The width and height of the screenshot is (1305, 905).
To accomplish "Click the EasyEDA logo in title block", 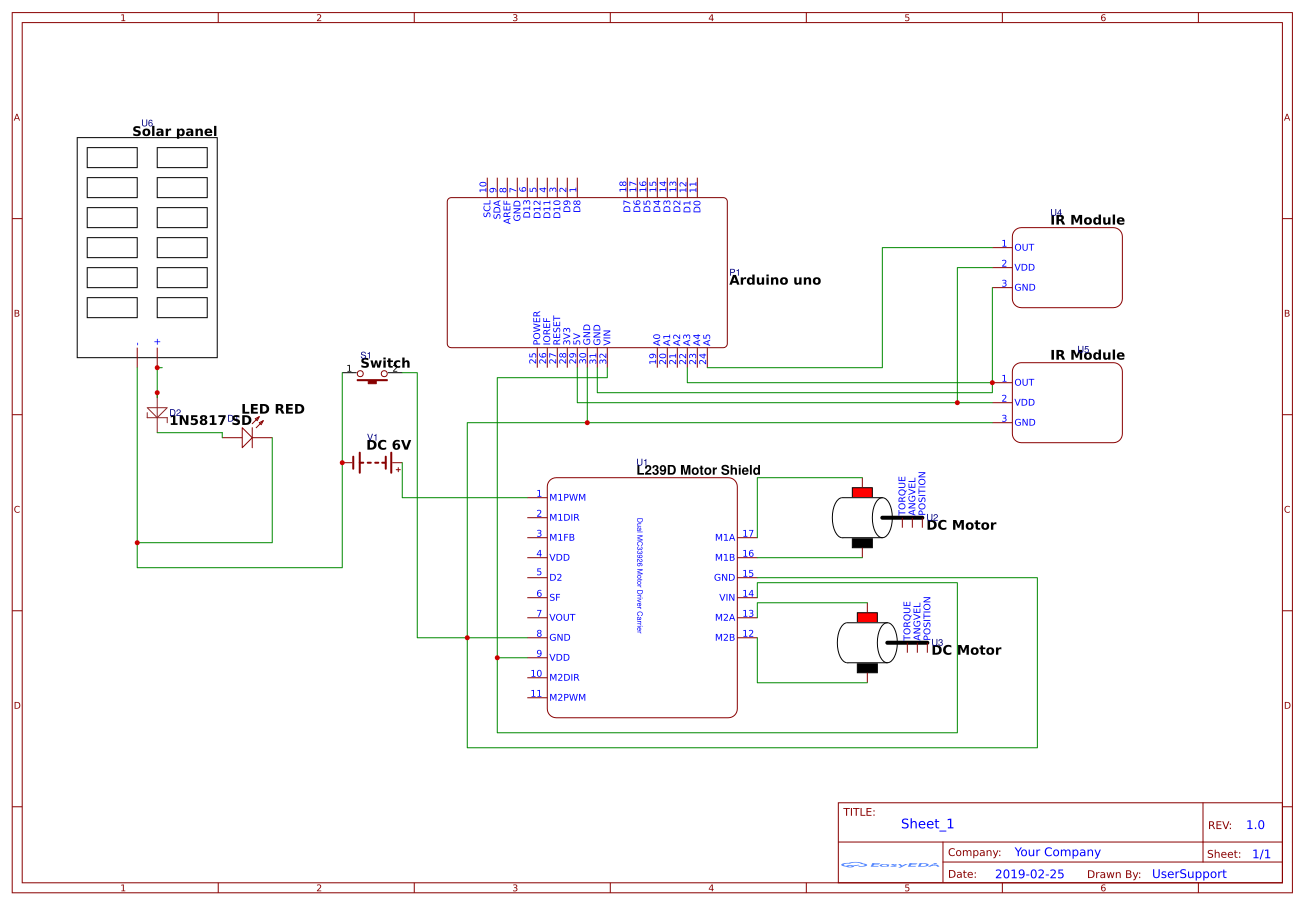I will click(890, 864).
